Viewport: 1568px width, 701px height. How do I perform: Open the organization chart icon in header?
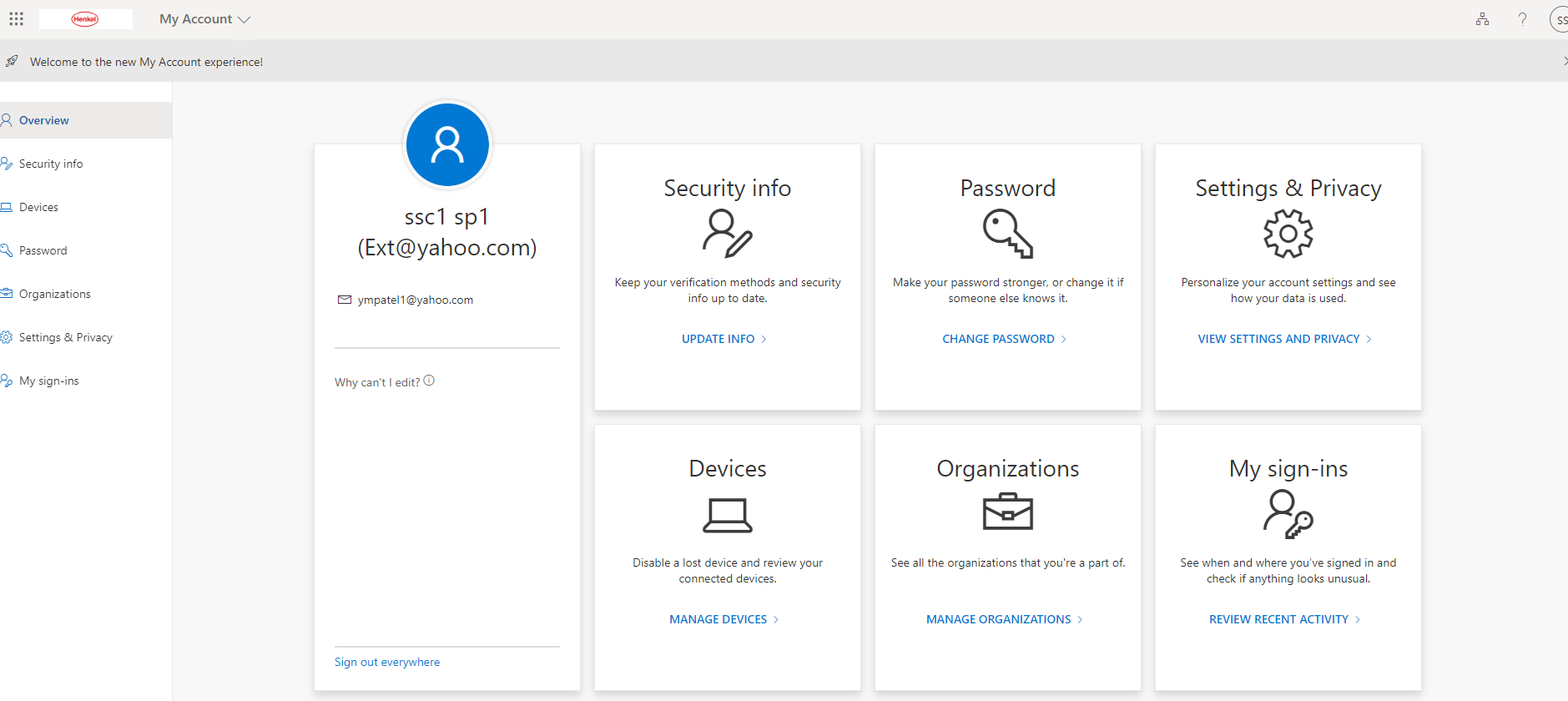coord(1482,19)
